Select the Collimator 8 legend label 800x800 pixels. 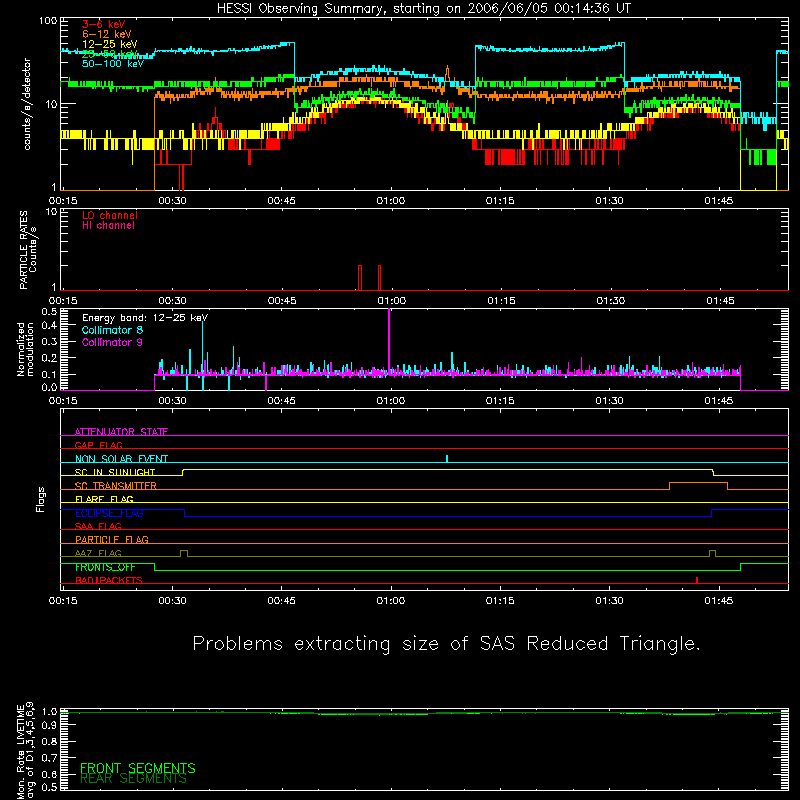112,330
